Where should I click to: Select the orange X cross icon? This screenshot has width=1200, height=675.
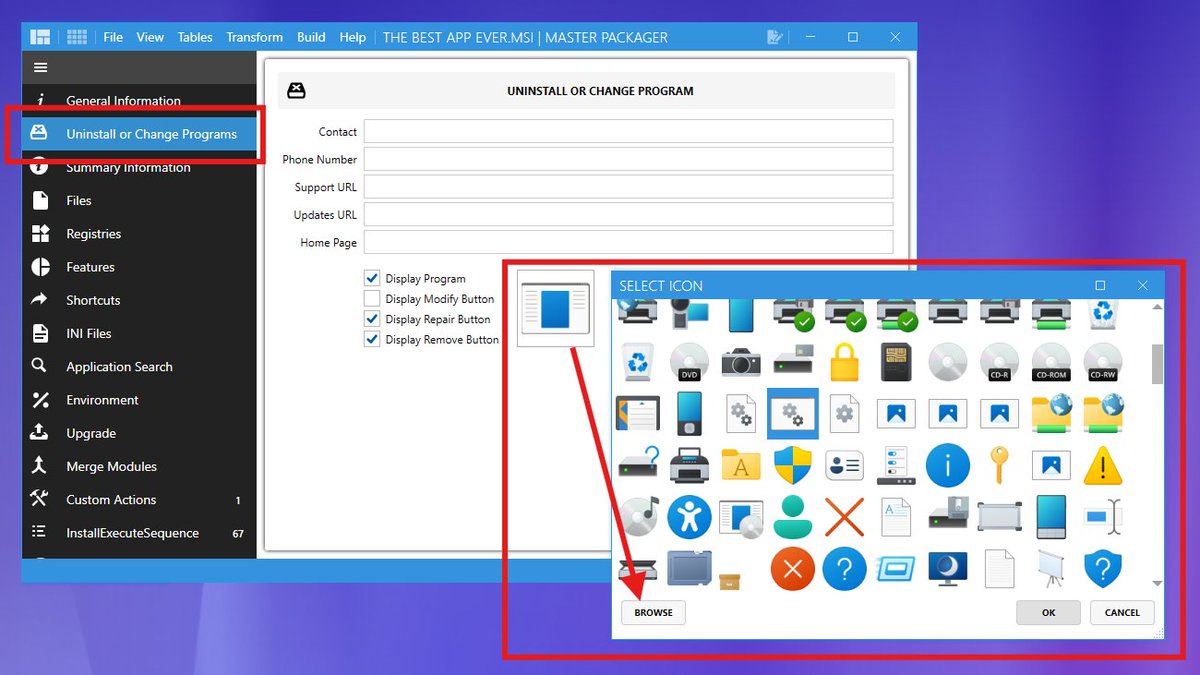pyautogui.click(x=845, y=517)
